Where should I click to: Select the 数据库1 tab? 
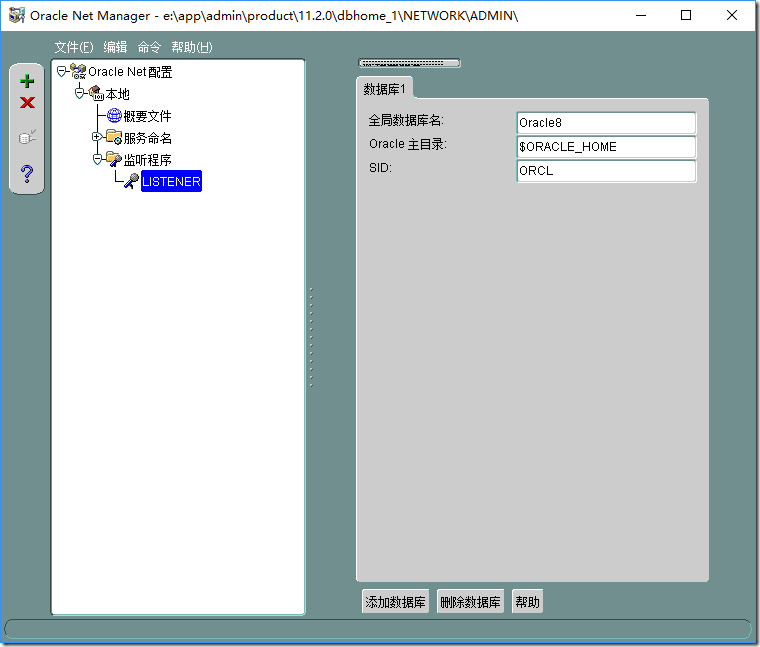click(x=384, y=89)
